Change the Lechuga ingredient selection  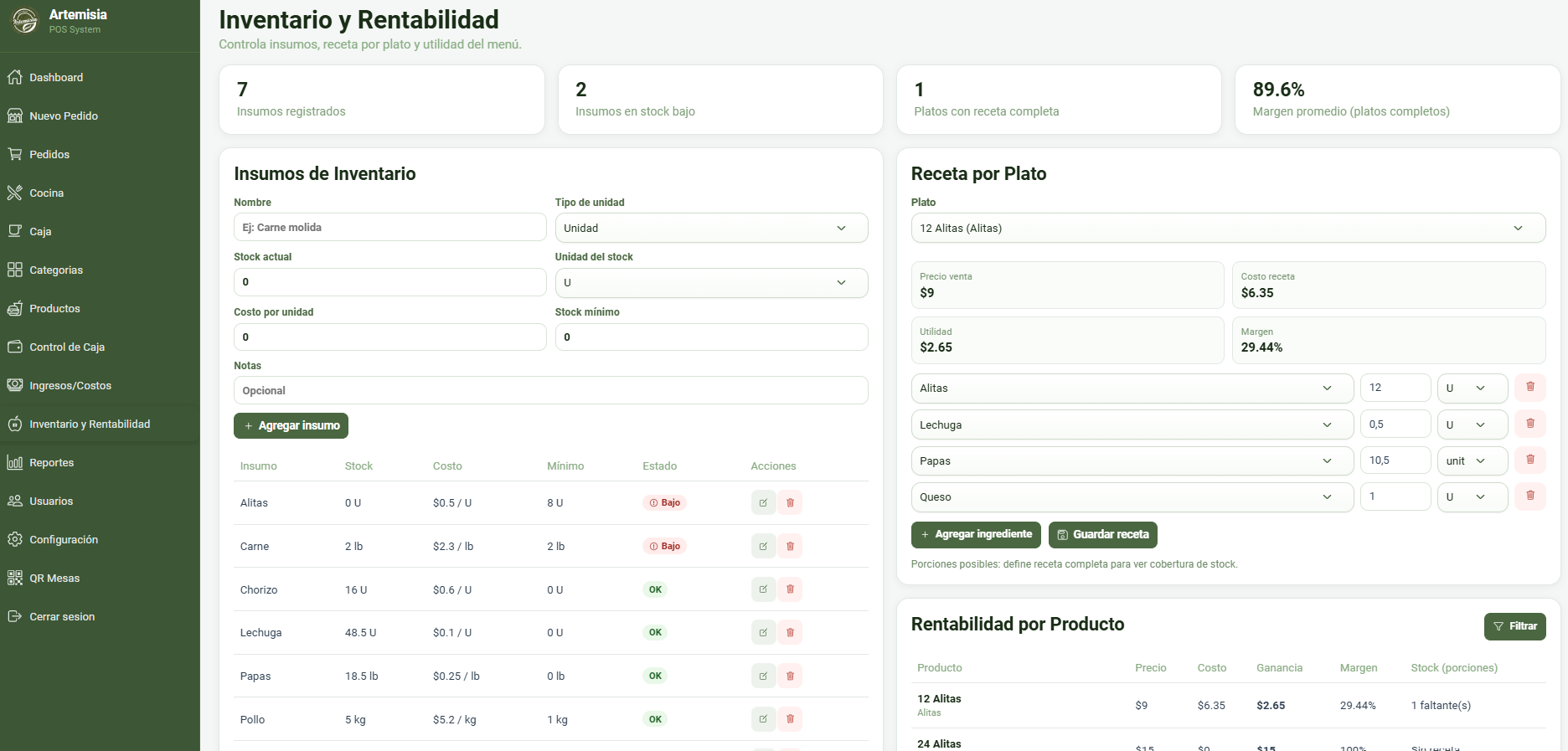point(1132,424)
